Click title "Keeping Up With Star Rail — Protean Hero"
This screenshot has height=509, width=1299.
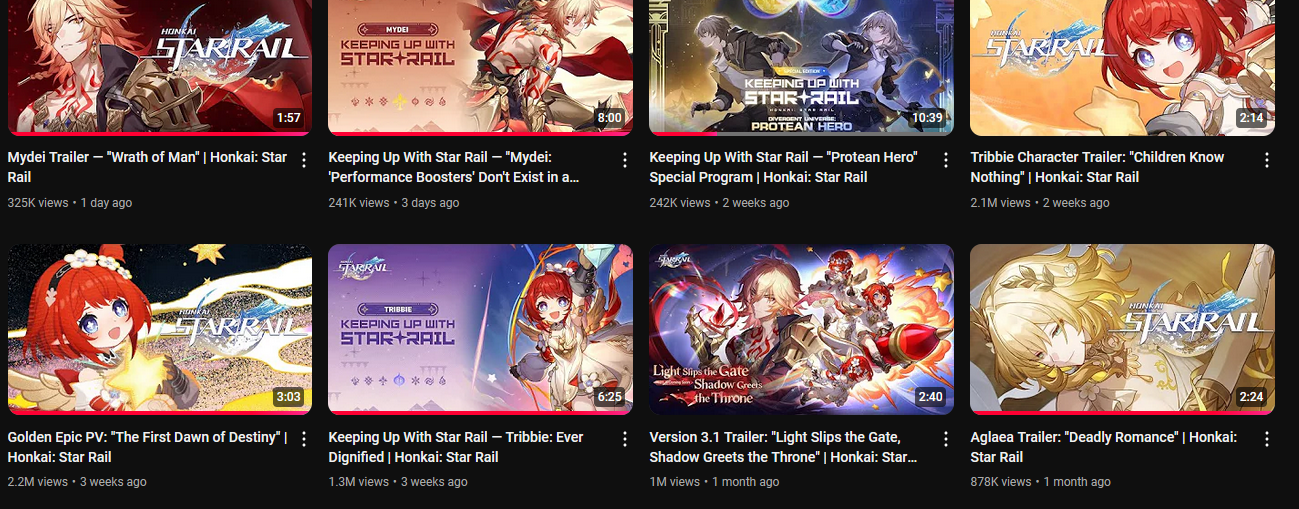point(784,167)
